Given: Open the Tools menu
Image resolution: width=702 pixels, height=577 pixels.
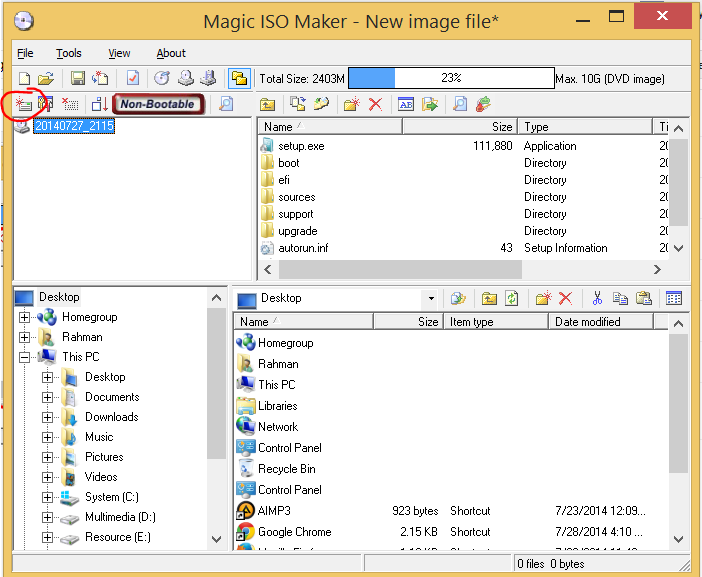Looking at the screenshot, I should [68, 53].
